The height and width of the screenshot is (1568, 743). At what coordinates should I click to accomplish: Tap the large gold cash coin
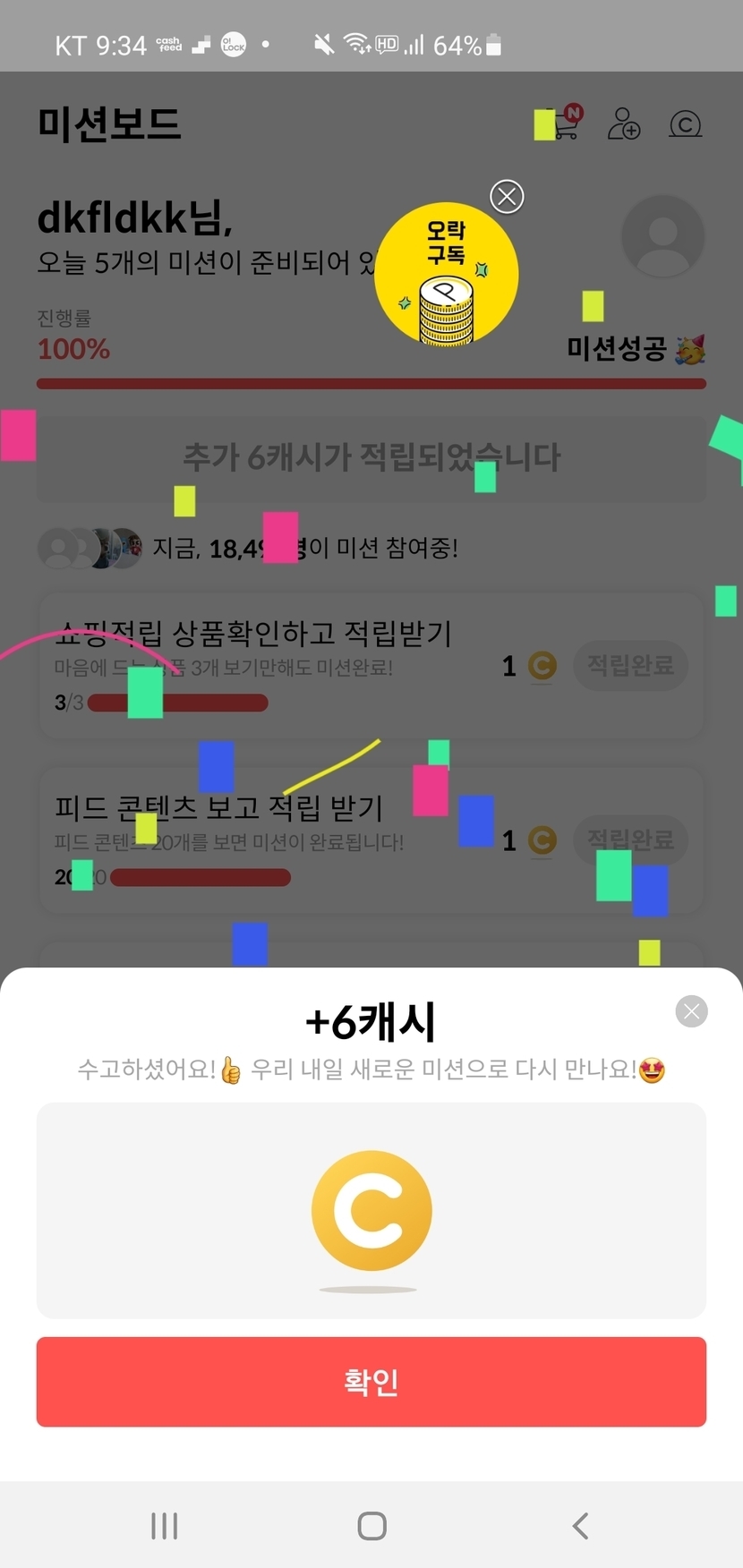(x=371, y=1211)
